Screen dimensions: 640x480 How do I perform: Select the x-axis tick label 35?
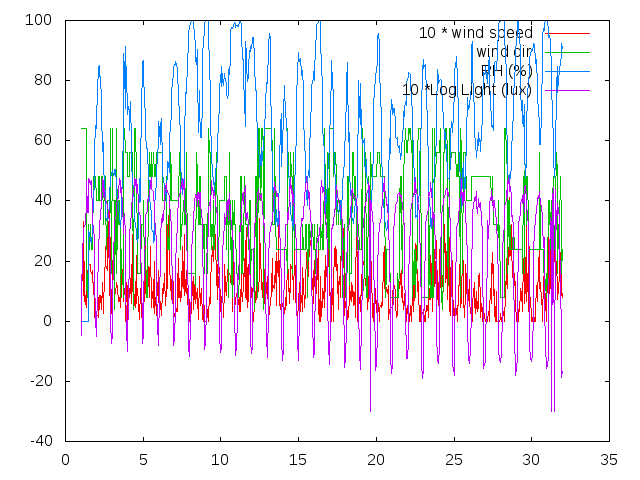coord(608,460)
